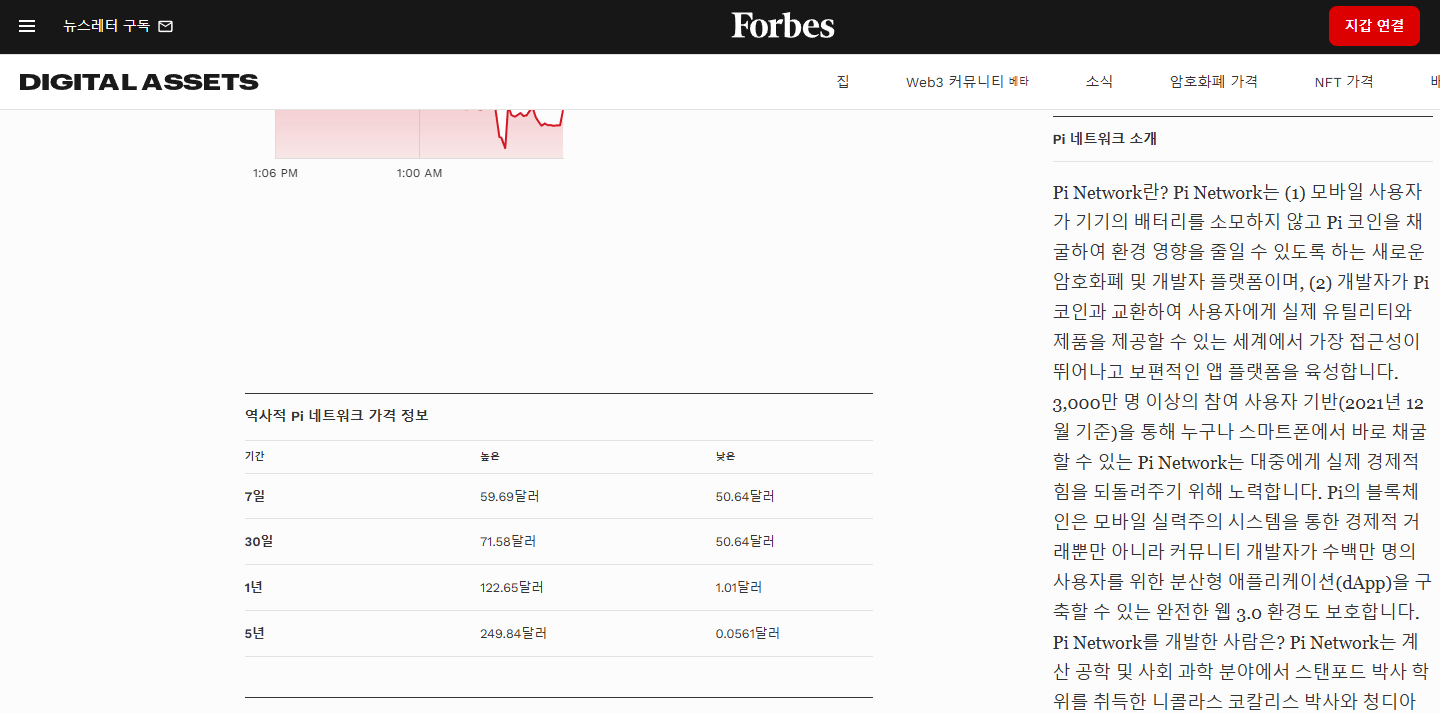This screenshot has height=713, width=1440.
Task: Click the Pi Network란? paragraph opening
Action: [1111, 192]
